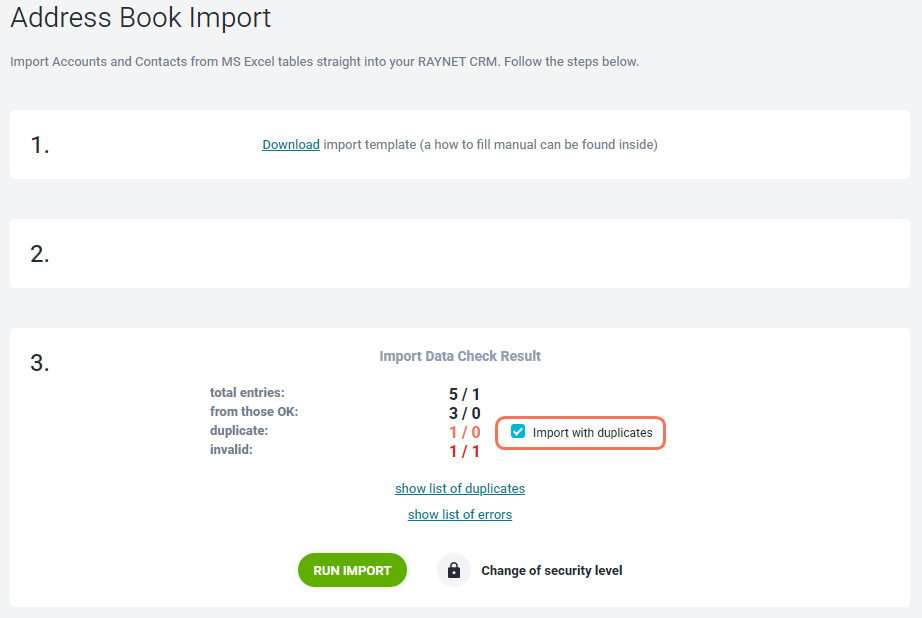
Task: Click the lock icon for security level
Action: [453, 570]
